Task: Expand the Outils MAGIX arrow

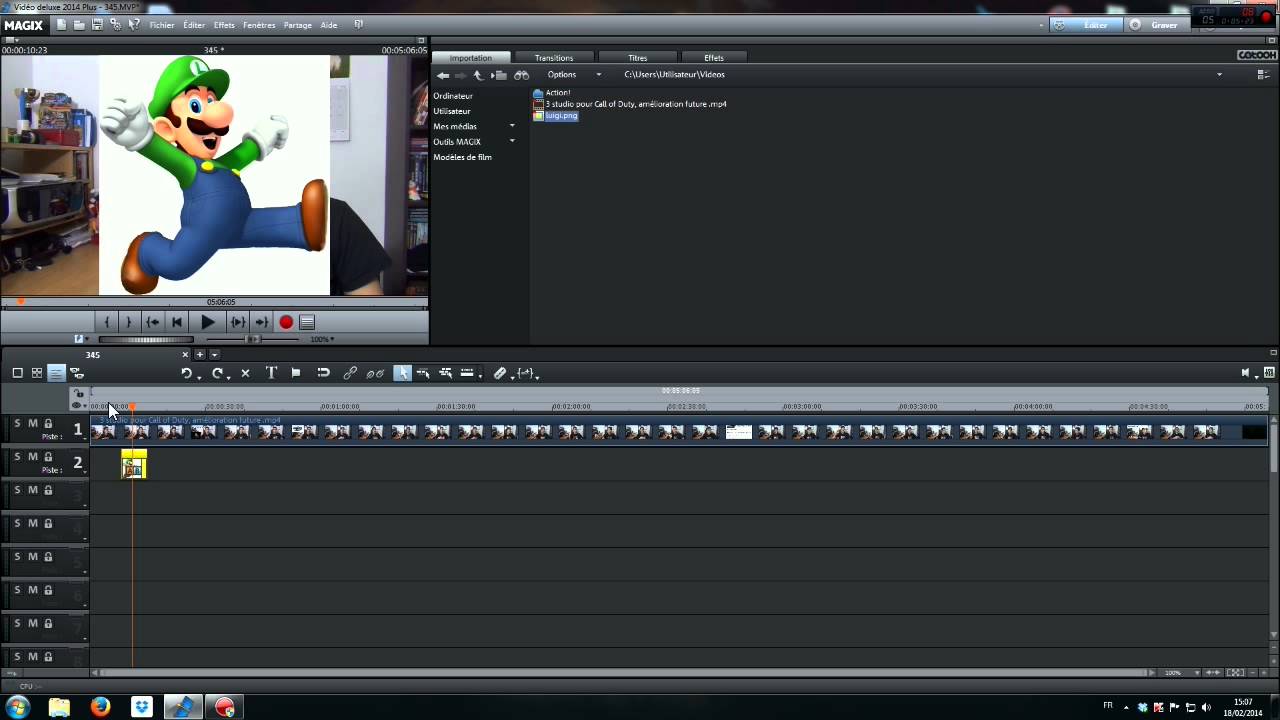Action: [x=512, y=141]
